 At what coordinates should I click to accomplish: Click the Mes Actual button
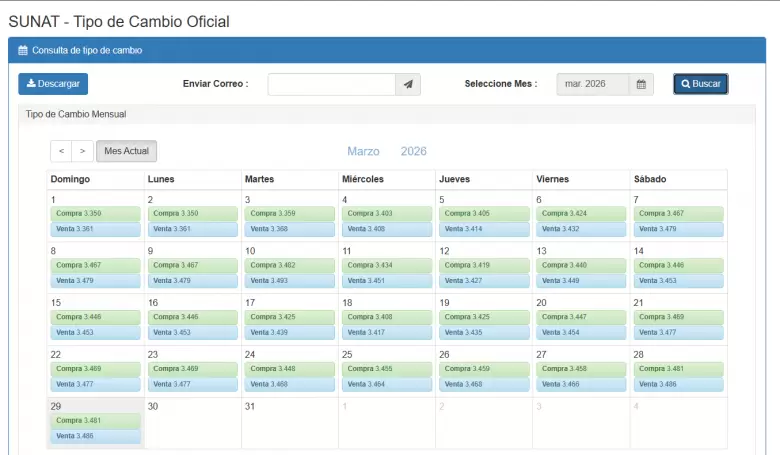click(126, 151)
